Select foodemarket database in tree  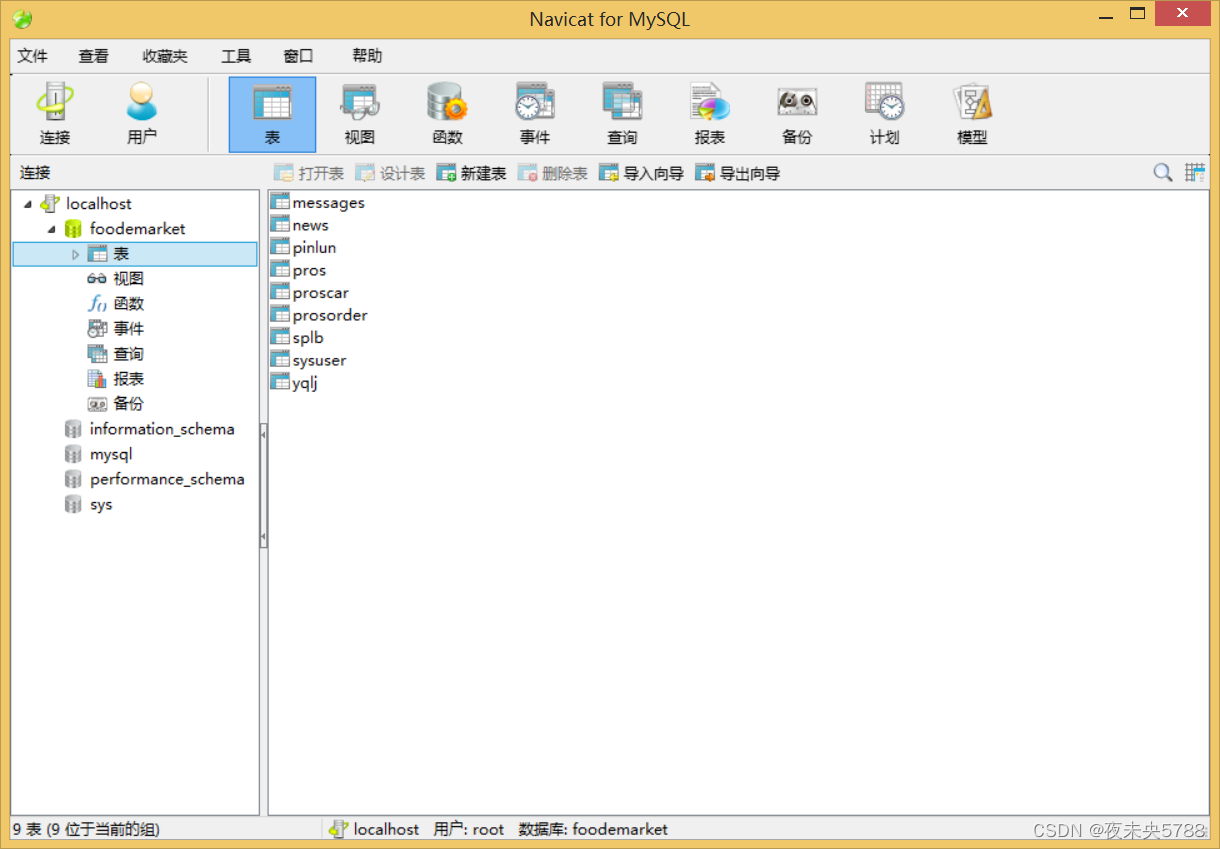click(x=137, y=228)
